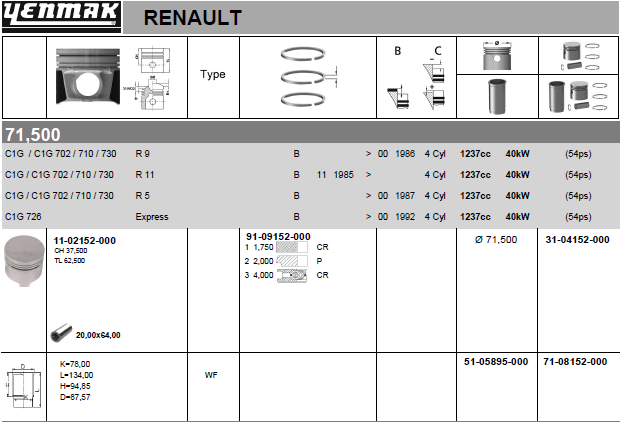
Task: Select part number 11-02152-000
Action: 84,241
